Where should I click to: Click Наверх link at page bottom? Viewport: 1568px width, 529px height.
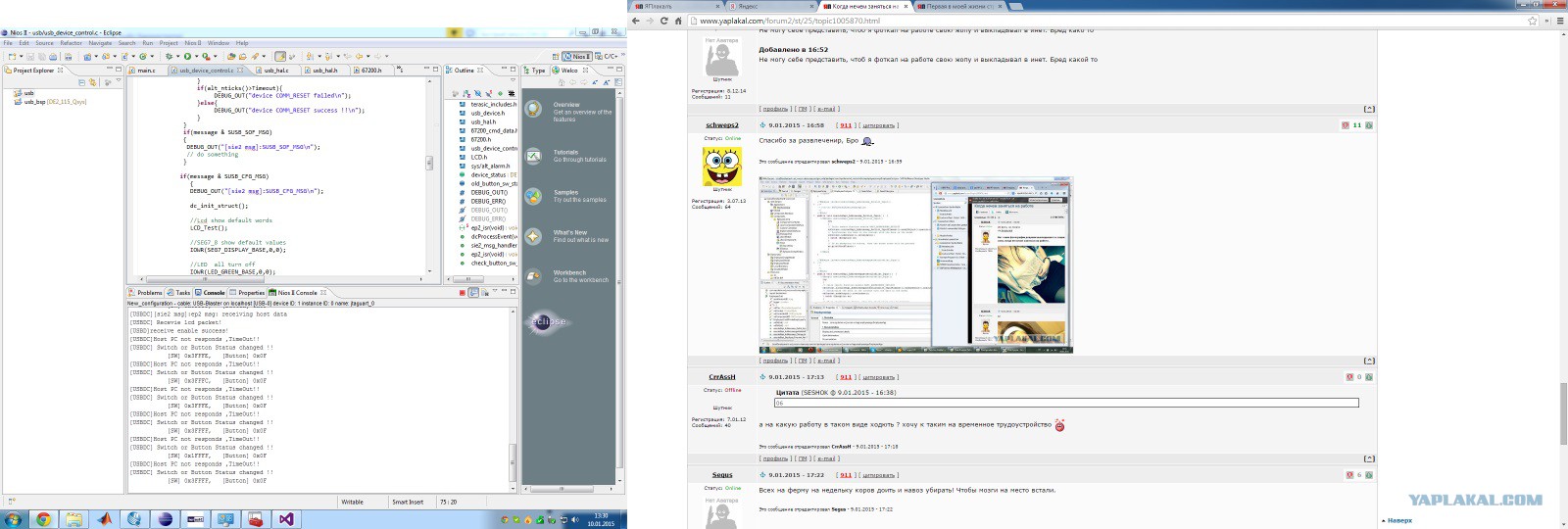click(x=1400, y=520)
